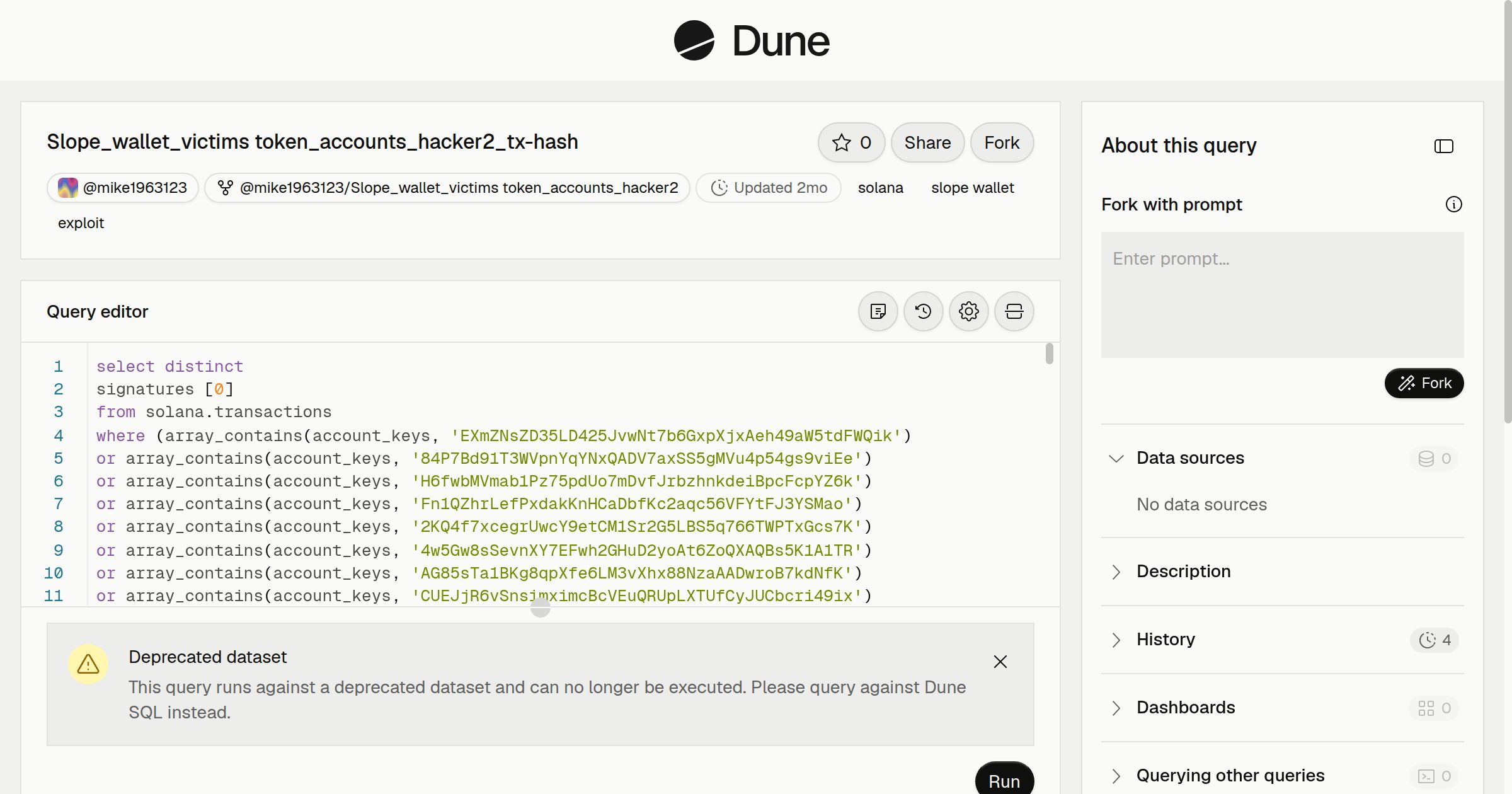Click the Querying other queries count badge
1512x794 pixels.
[1435, 776]
